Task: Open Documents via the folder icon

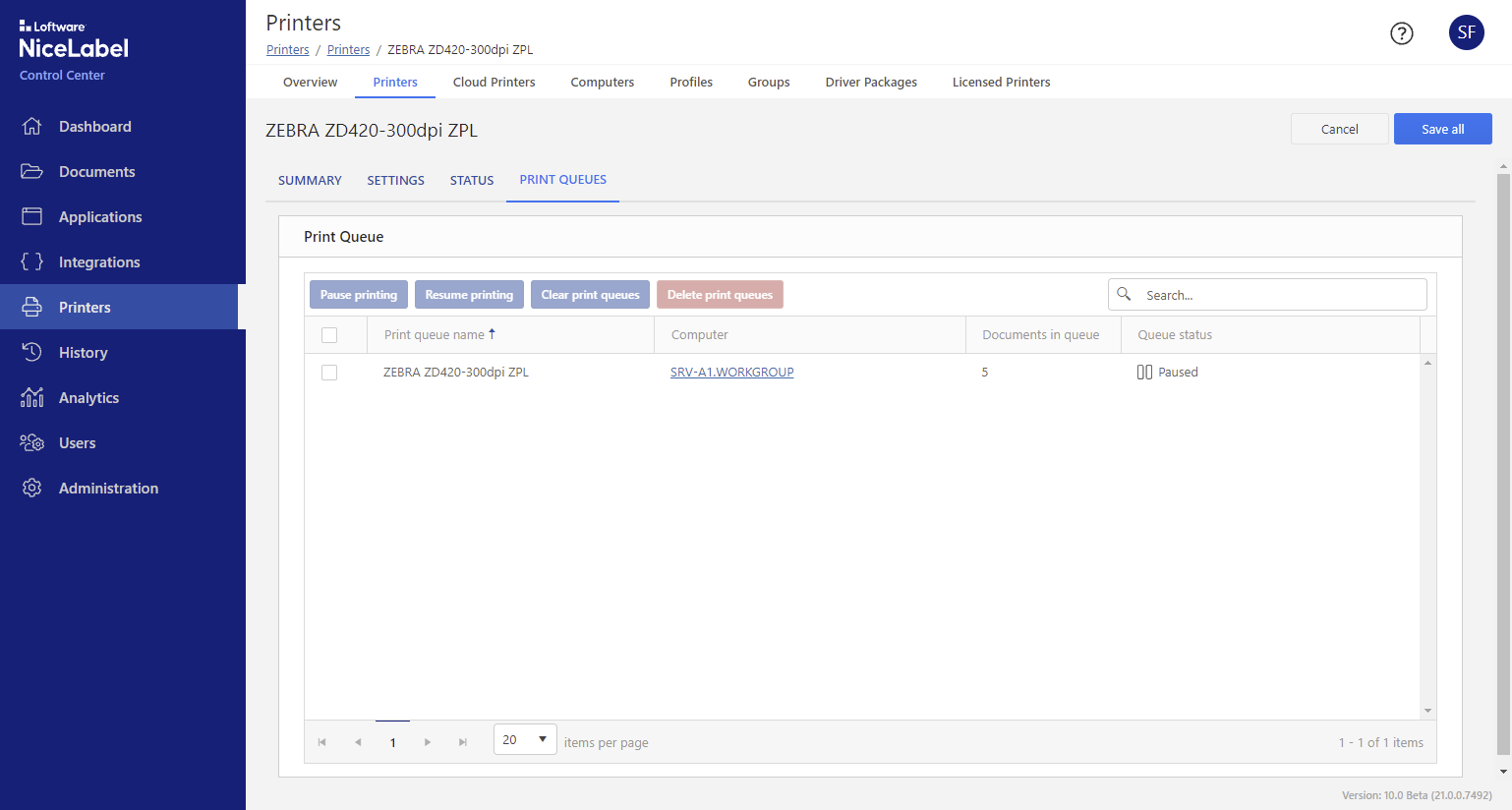Action: pos(31,171)
